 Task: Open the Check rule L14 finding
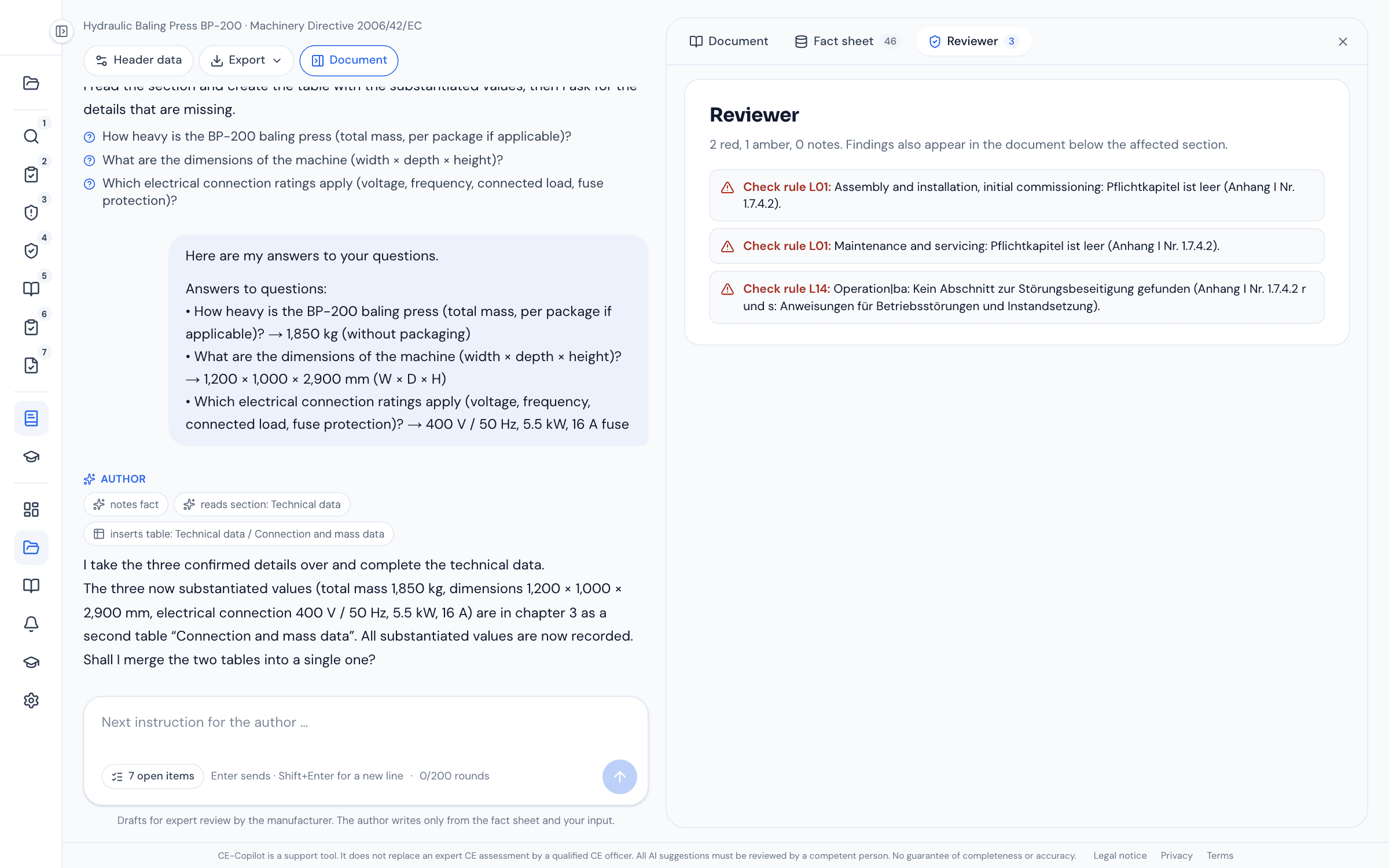[1017, 297]
